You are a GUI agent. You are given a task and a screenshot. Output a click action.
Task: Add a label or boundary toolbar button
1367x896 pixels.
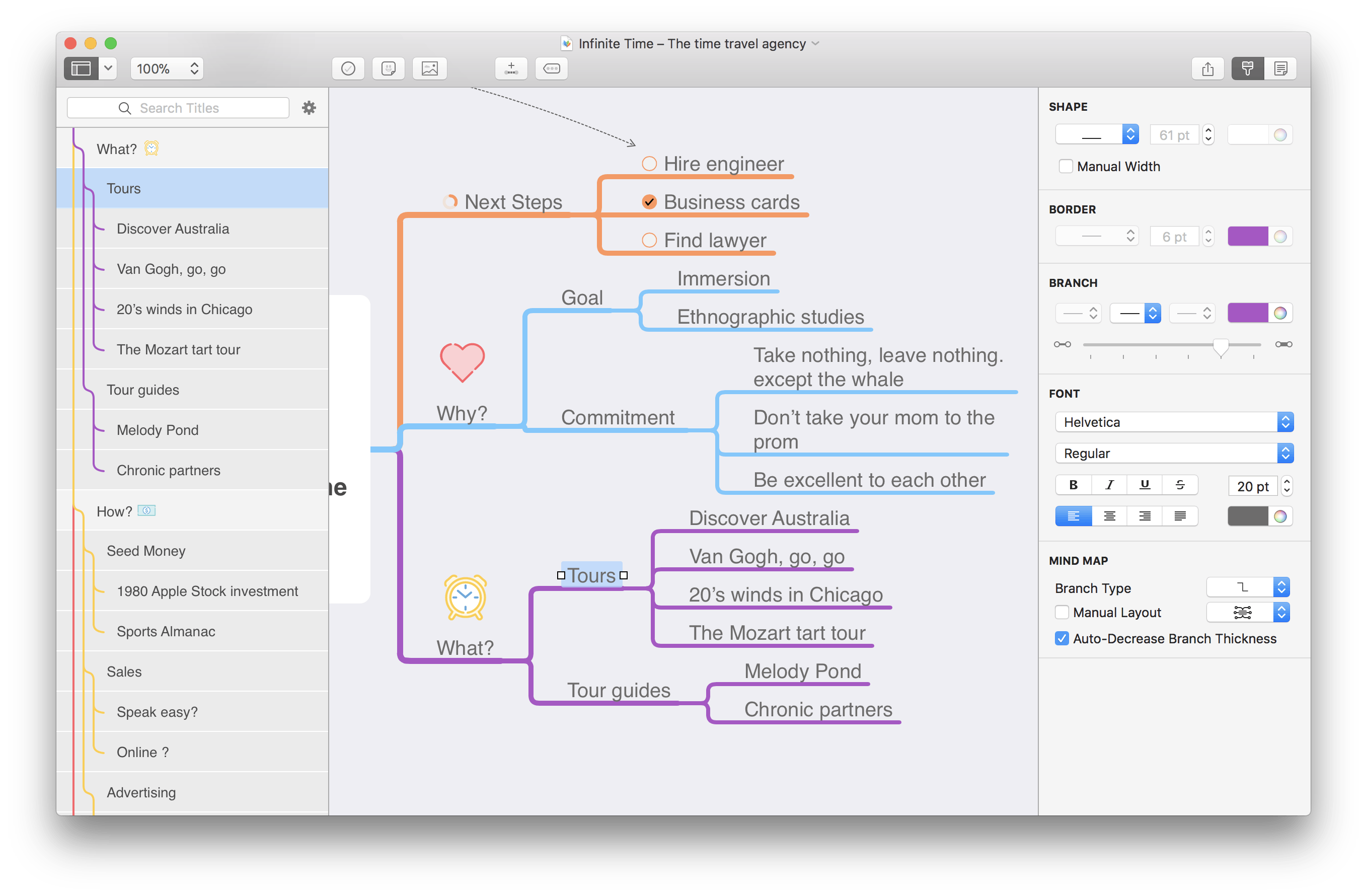click(x=552, y=69)
